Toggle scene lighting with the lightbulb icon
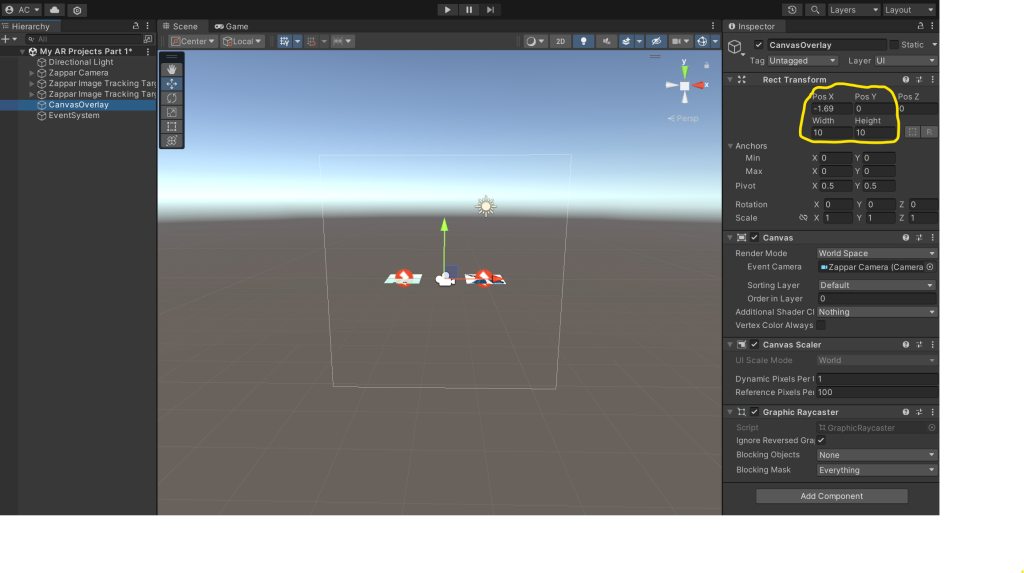The width and height of the screenshot is (1024, 573). pyautogui.click(x=584, y=41)
